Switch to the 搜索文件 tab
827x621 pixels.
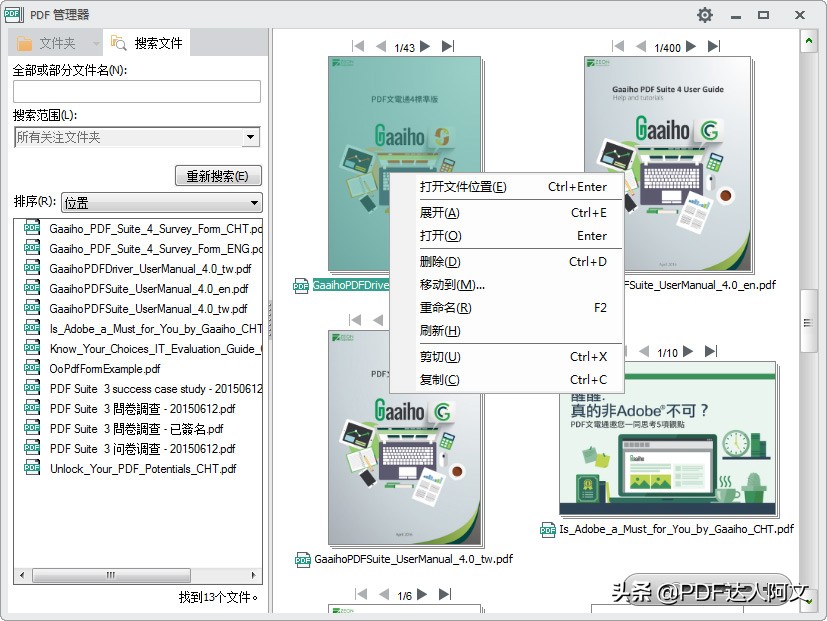[x=147, y=43]
